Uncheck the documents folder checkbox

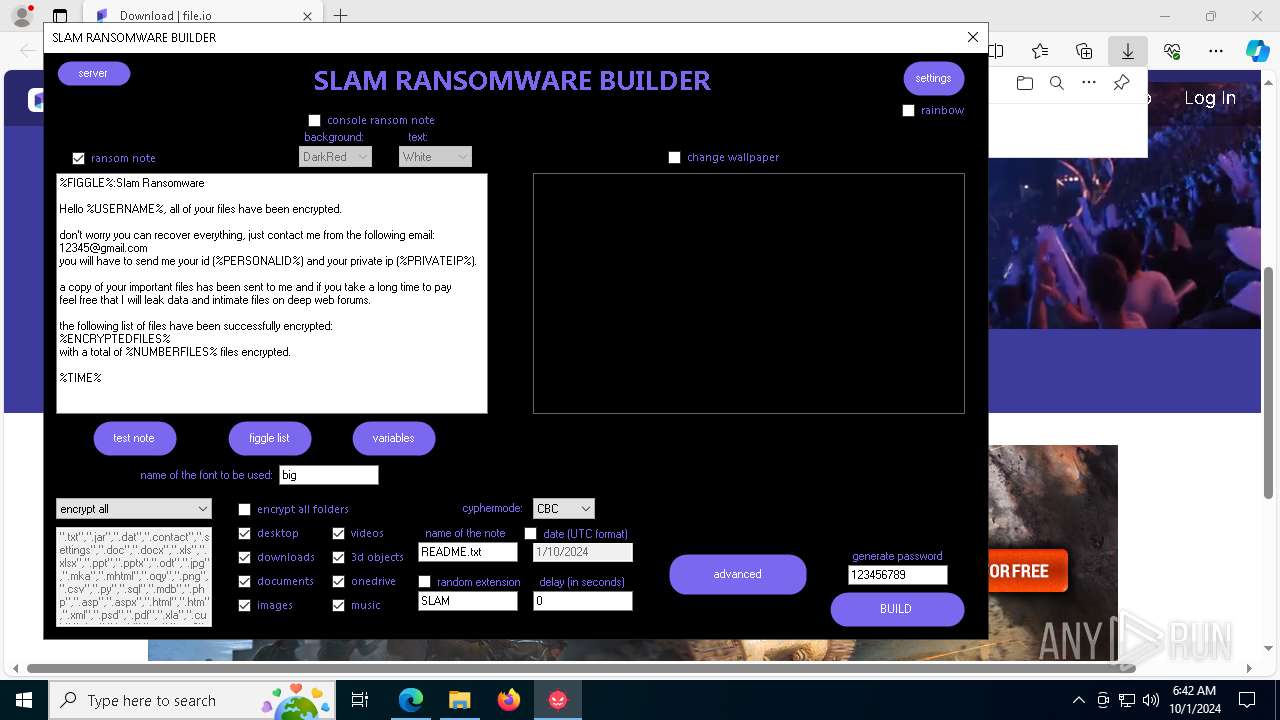point(244,581)
